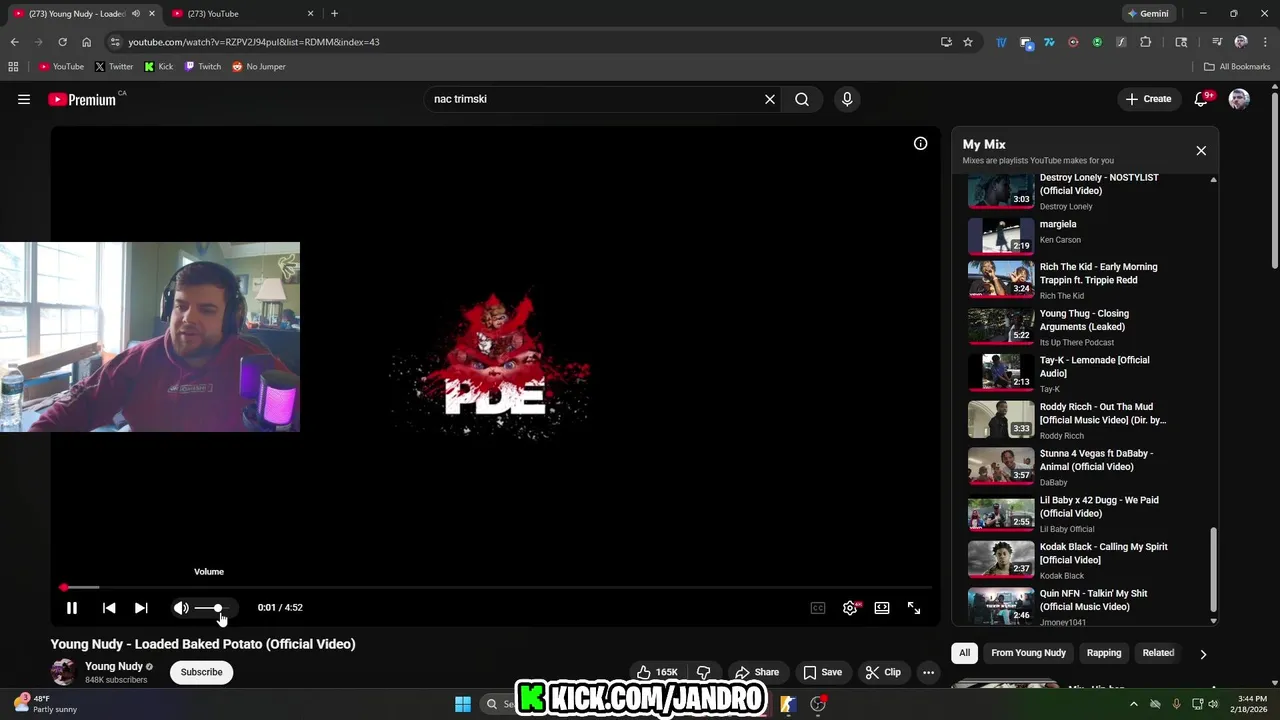Open Gemini in the browser title bar

1147,14
